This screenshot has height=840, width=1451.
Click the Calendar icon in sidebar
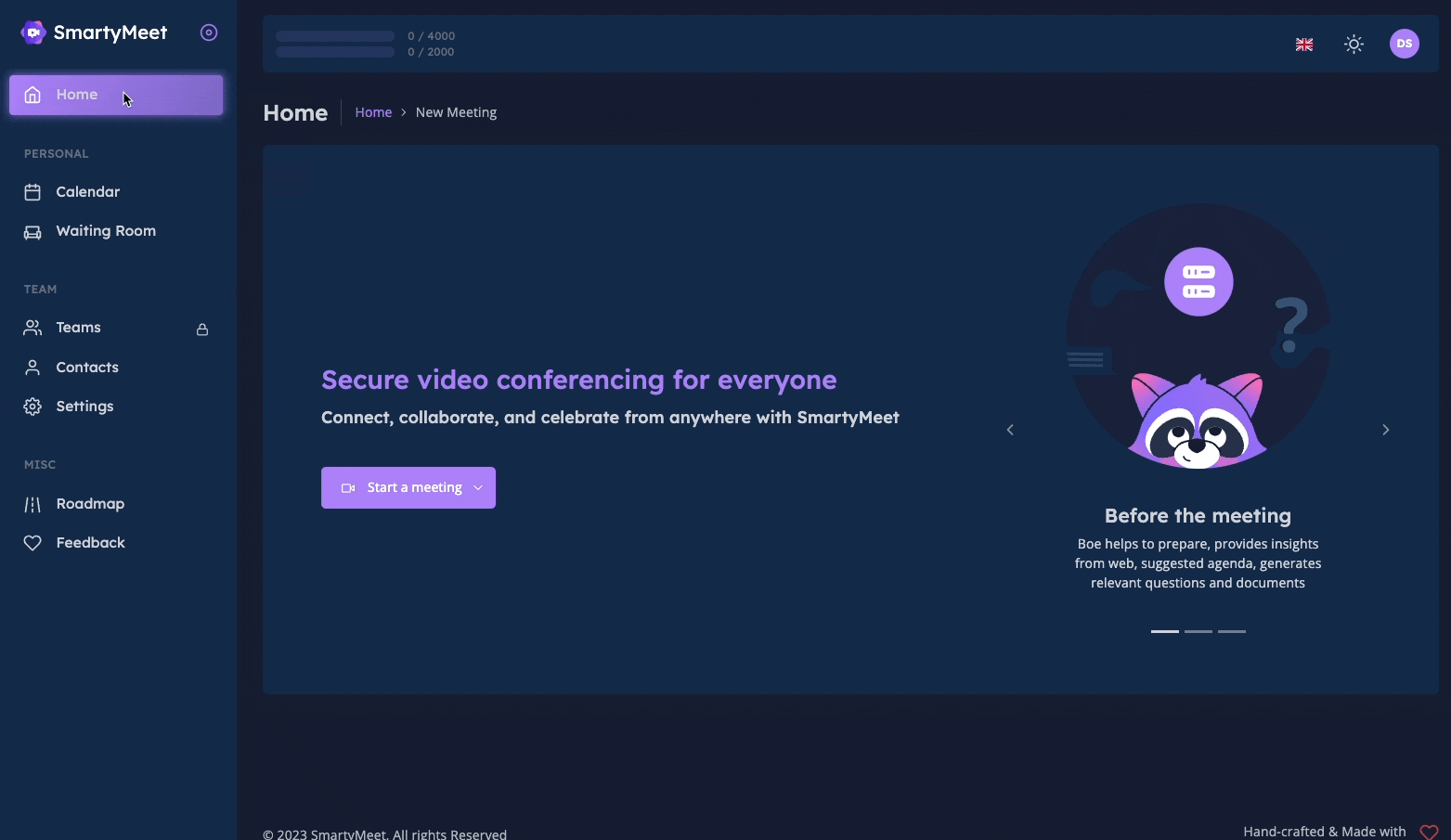point(32,192)
